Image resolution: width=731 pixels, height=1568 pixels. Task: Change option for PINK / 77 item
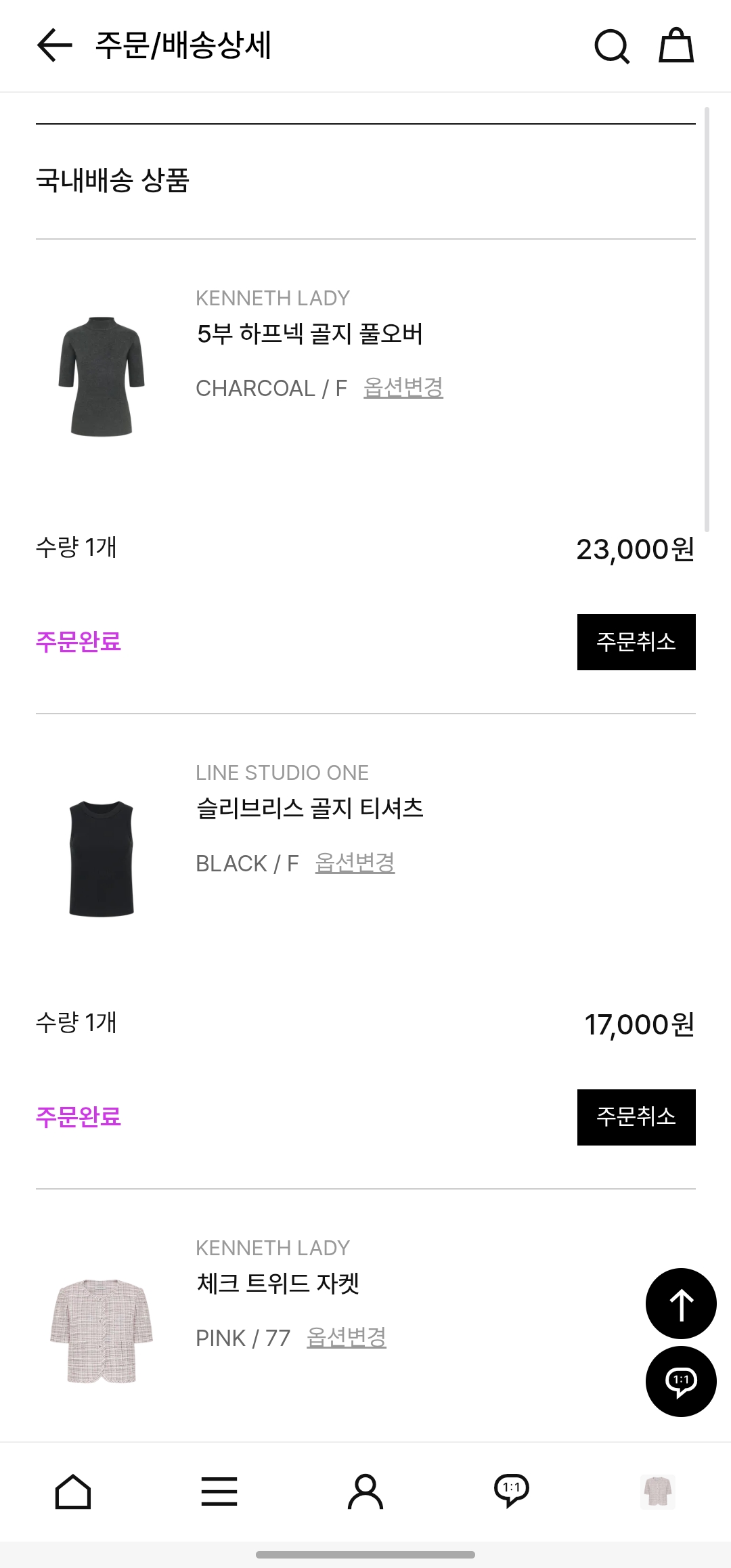point(347,1338)
